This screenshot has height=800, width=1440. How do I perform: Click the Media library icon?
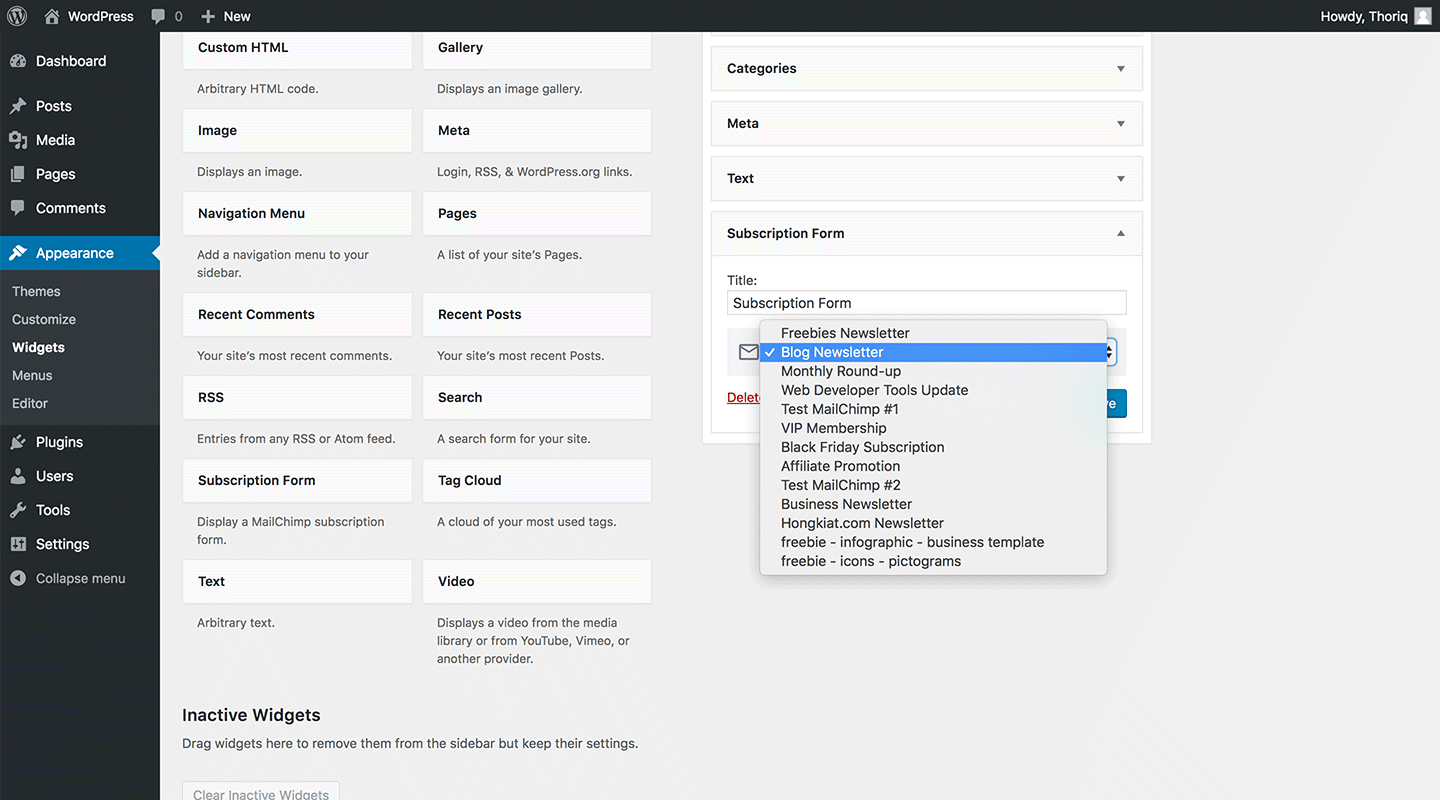pos(18,140)
